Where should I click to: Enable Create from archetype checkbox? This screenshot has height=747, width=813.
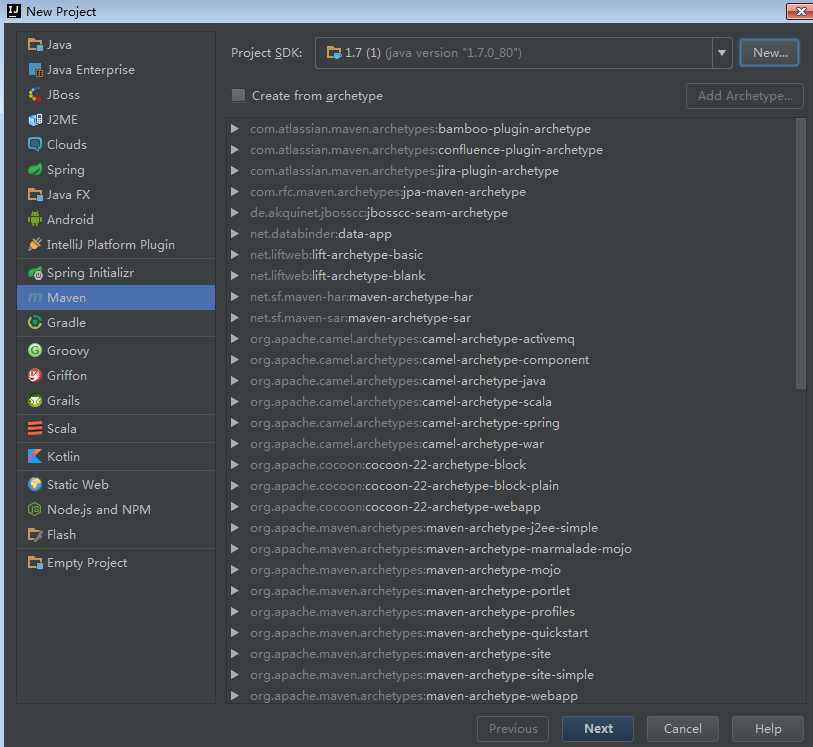pos(238,95)
